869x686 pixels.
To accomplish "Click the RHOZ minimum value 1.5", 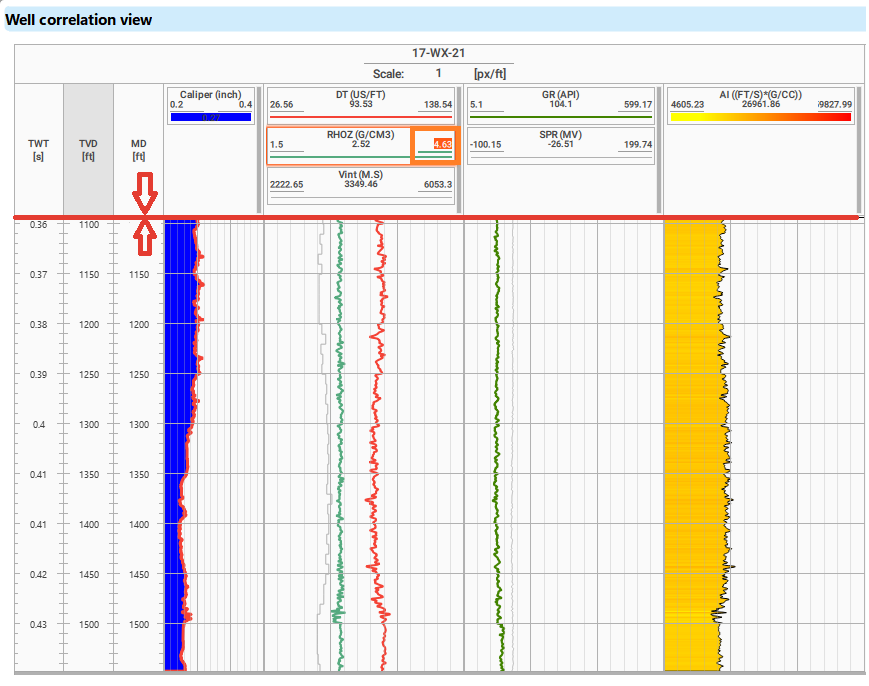I will pyautogui.click(x=277, y=144).
